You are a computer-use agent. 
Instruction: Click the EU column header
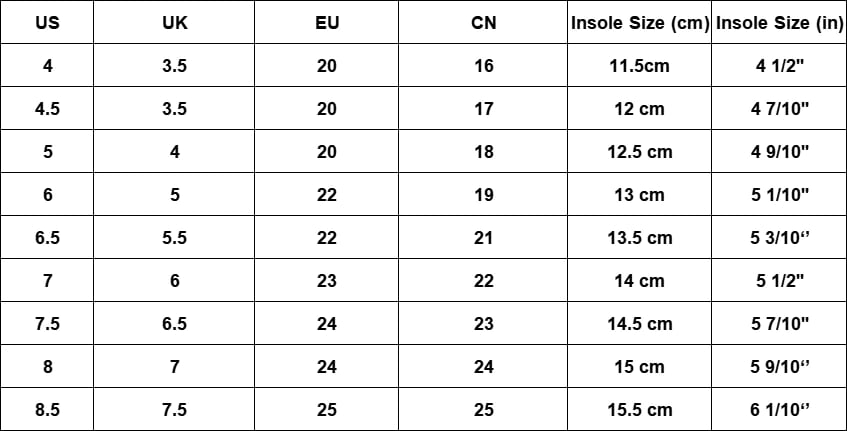(327, 23)
